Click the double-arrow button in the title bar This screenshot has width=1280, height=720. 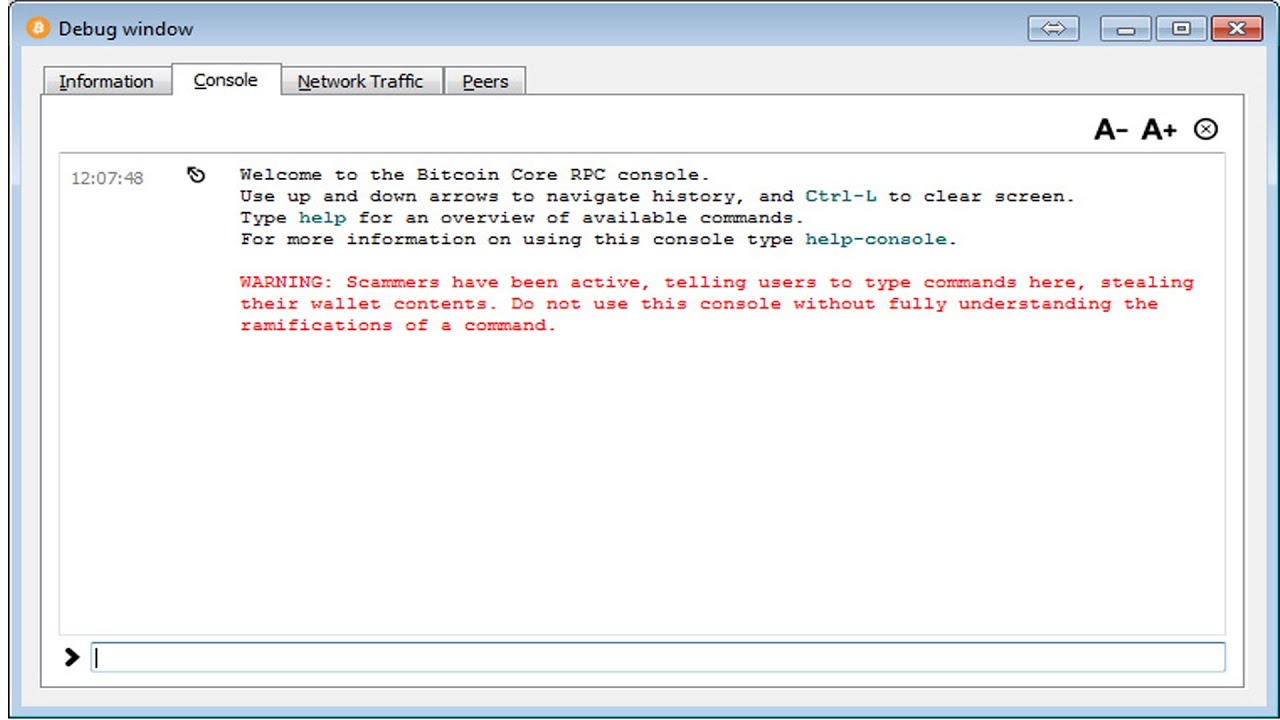pos(1054,28)
